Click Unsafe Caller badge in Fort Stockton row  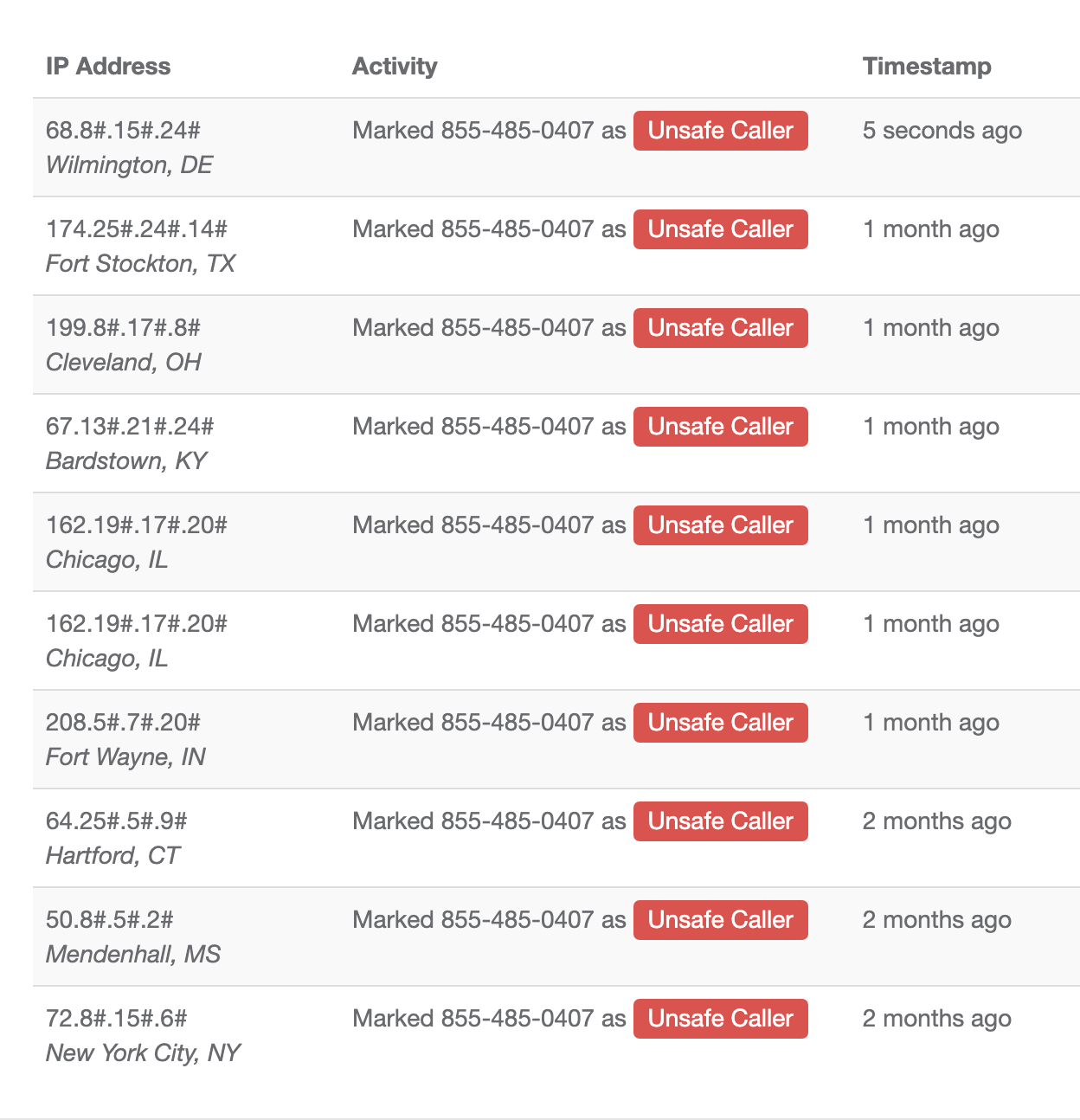[x=720, y=229]
